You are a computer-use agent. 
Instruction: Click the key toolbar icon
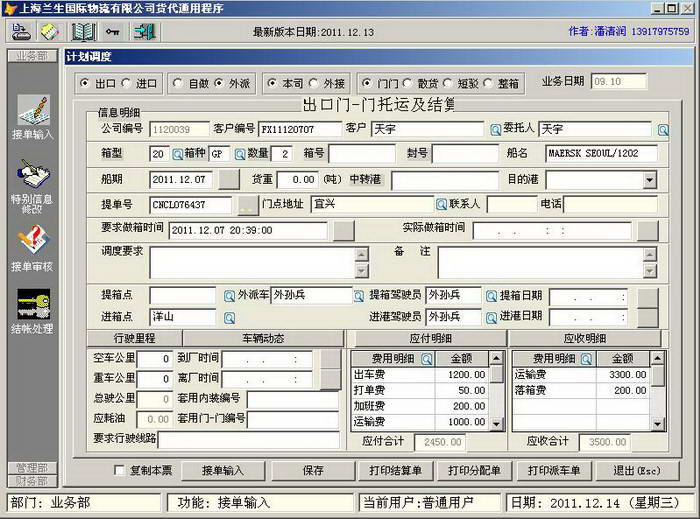pyautogui.click(x=112, y=32)
